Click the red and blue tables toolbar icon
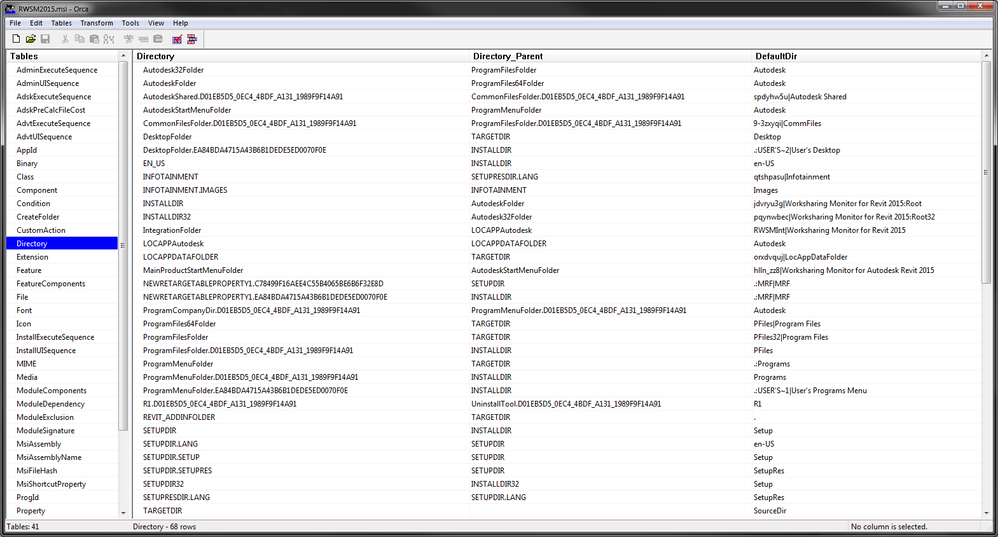The image size is (998, 537). (192, 39)
